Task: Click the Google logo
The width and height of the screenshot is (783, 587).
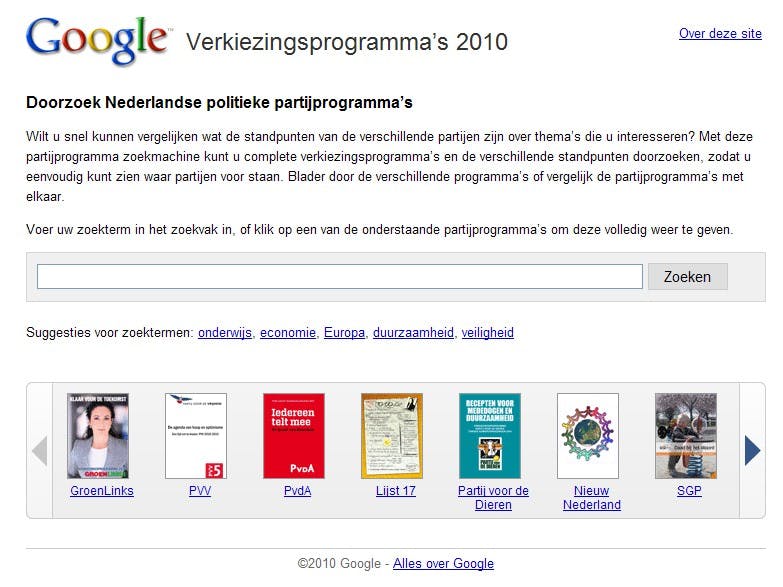Action: pyautogui.click(x=97, y=40)
